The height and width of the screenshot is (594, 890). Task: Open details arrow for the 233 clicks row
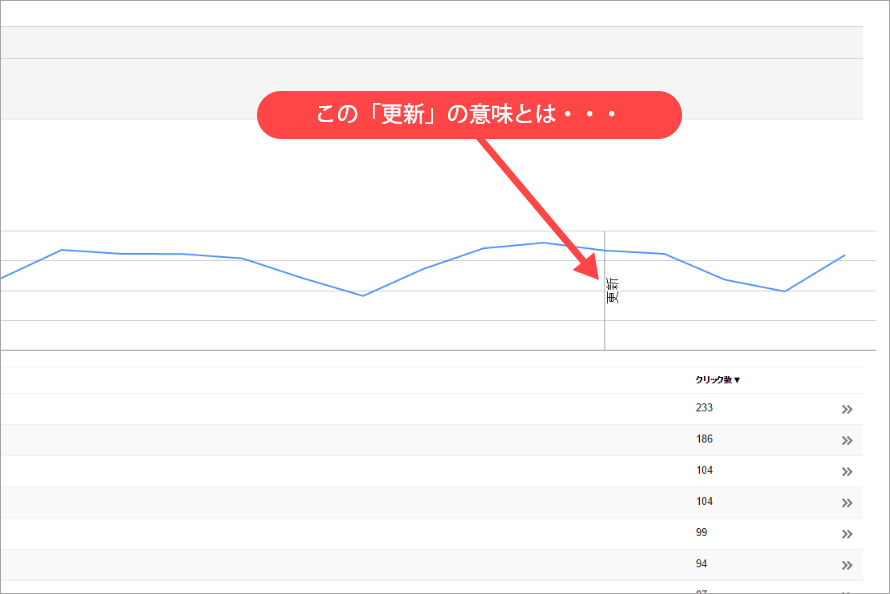(x=847, y=409)
